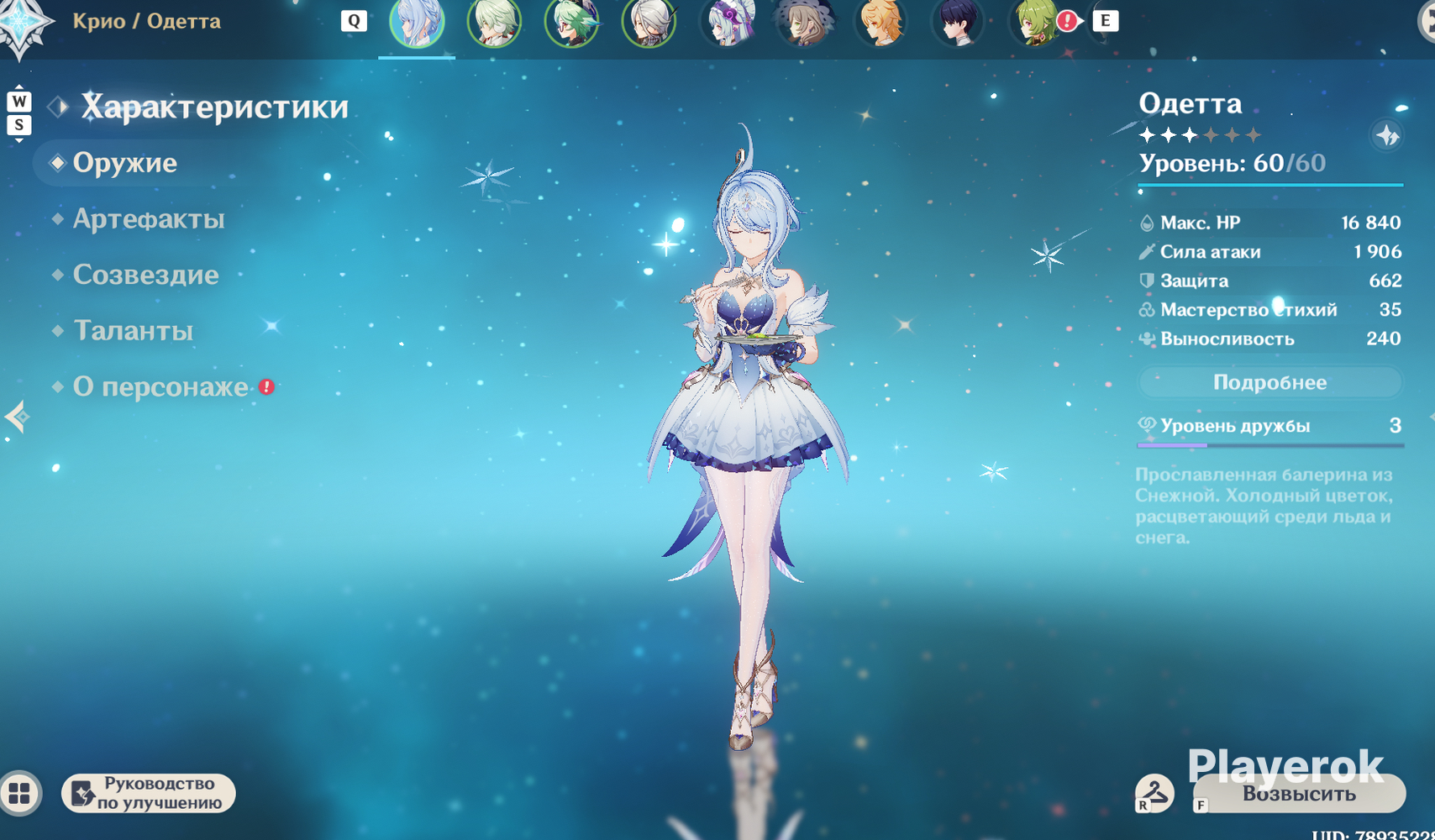The height and width of the screenshot is (840, 1435).
Task: Select the elemental mastery value 35
Action: (1390, 310)
